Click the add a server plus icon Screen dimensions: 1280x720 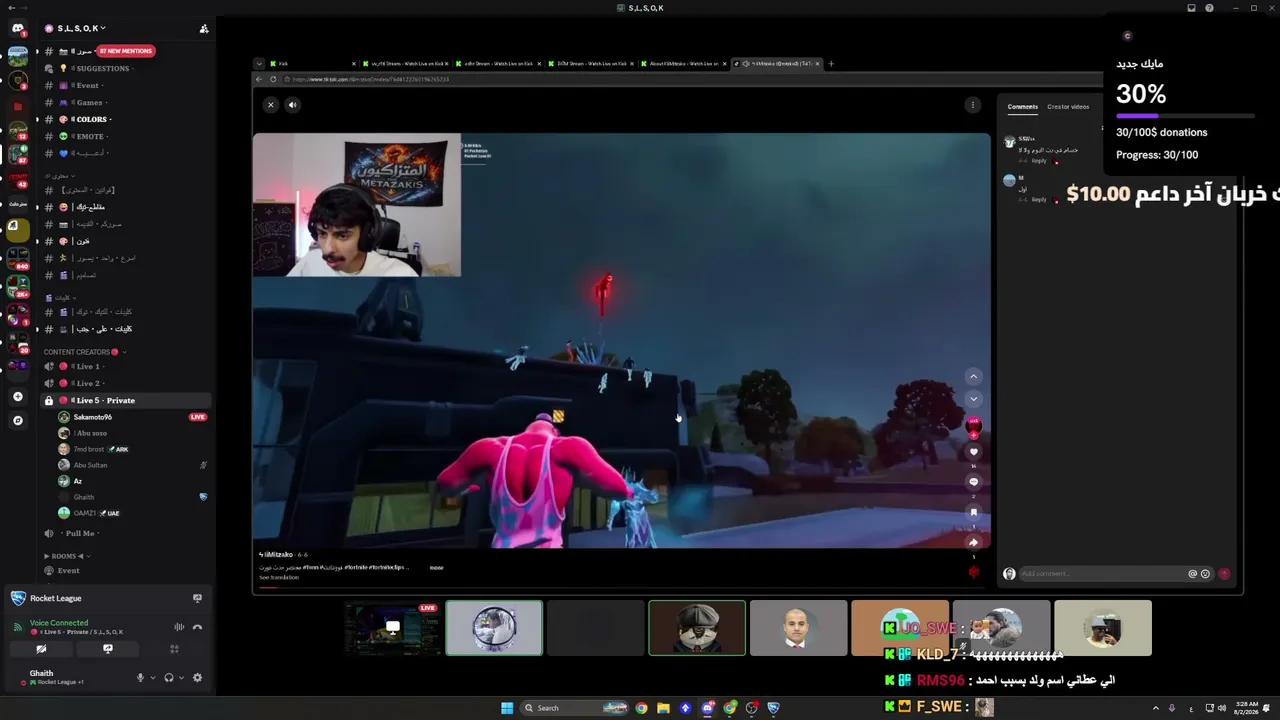click(x=17, y=397)
